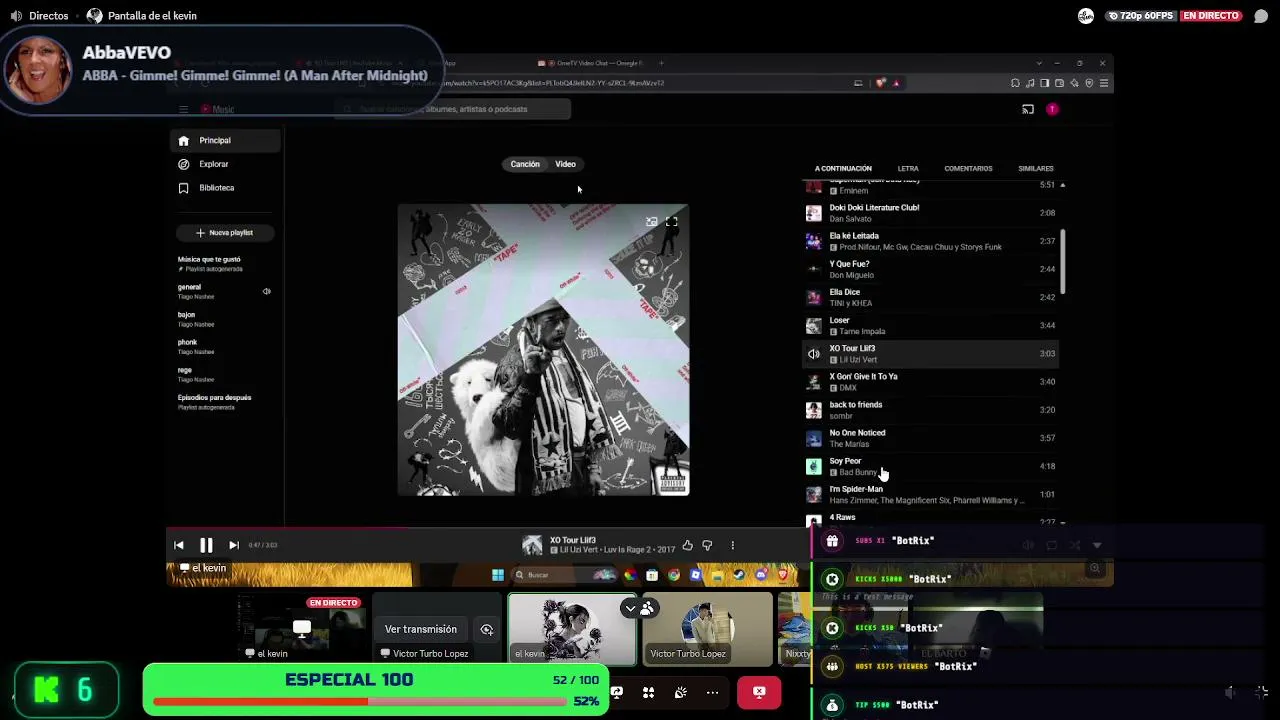Open the Principal home page
The width and height of the screenshot is (1280, 720).
226,141
